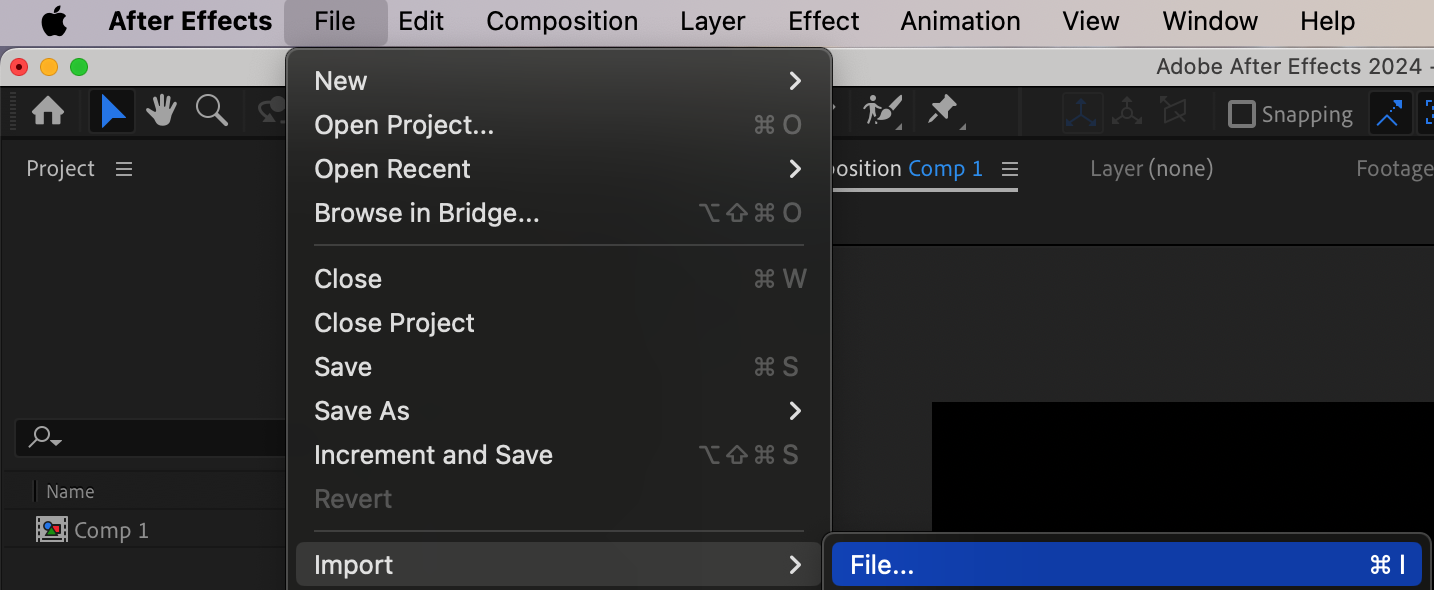
Task: Switch to the Layer (none) tab
Action: 1151,169
